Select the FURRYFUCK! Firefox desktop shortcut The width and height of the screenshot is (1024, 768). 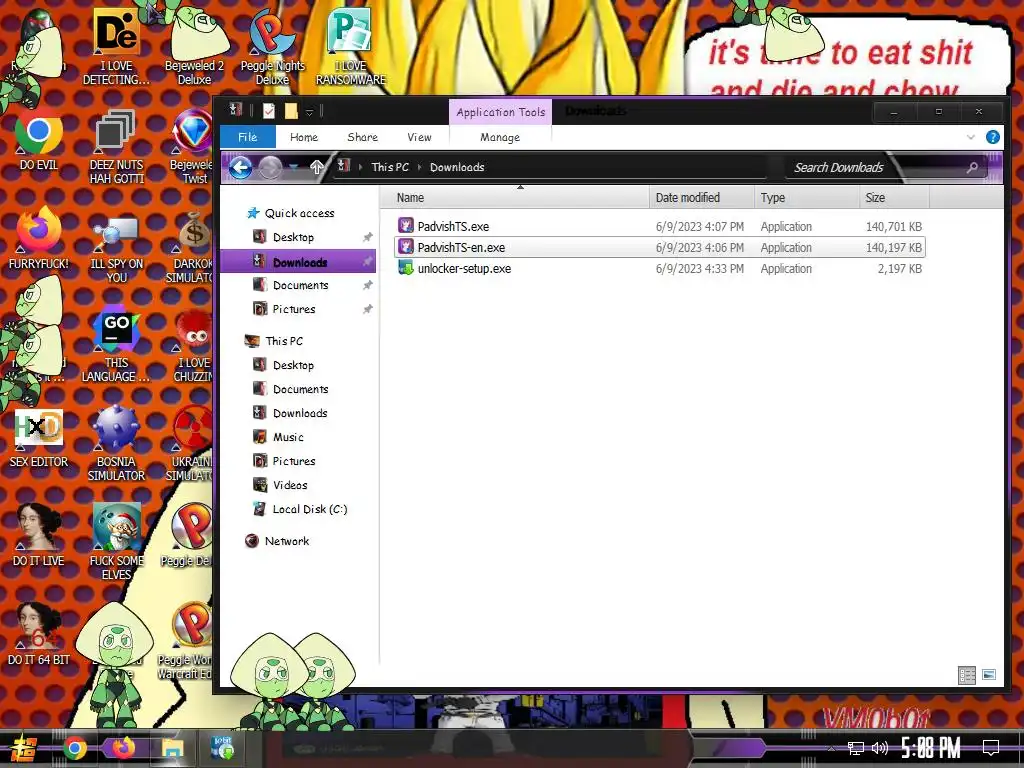pos(39,238)
